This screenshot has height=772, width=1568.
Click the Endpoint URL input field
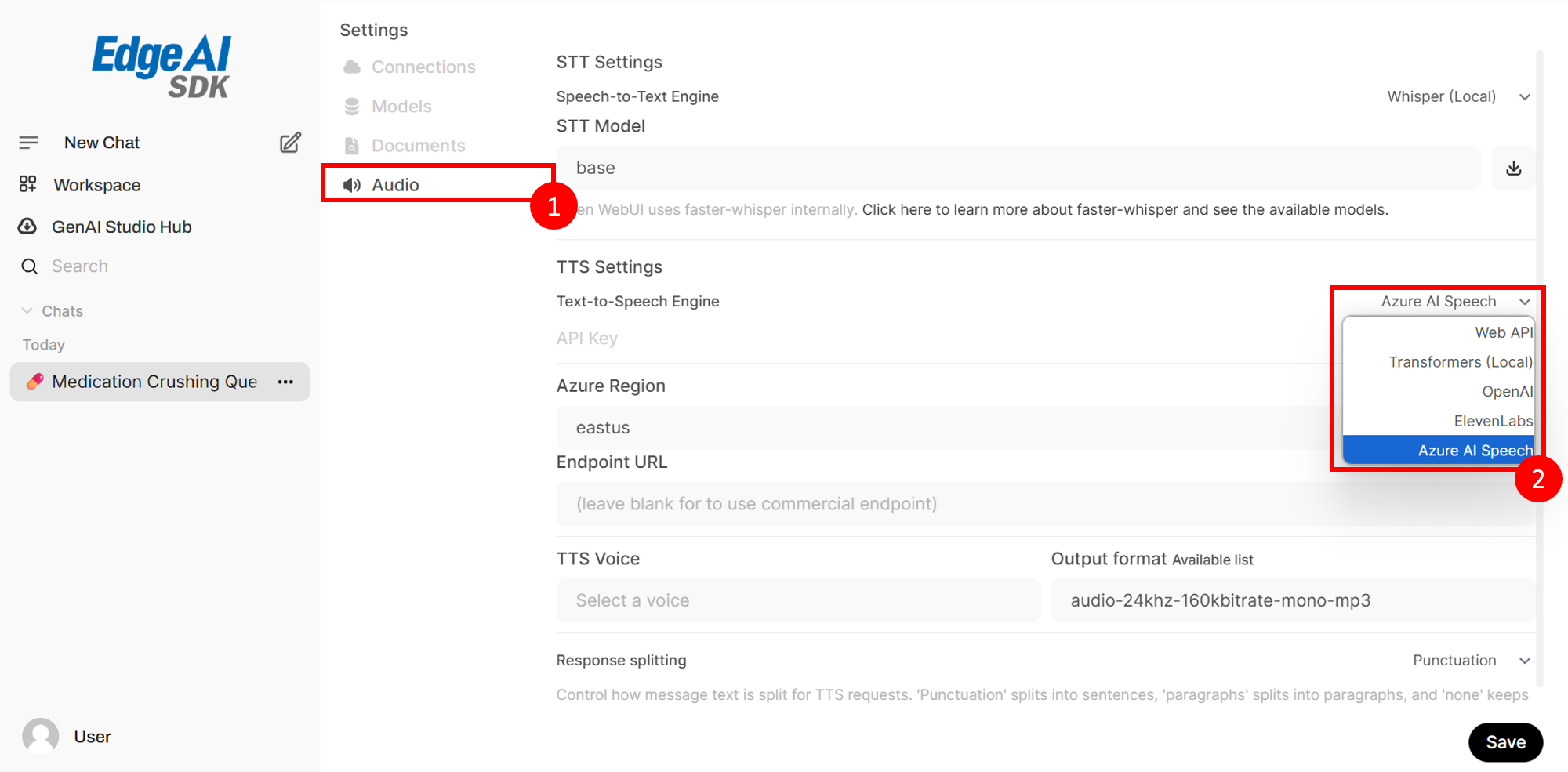click(x=941, y=504)
